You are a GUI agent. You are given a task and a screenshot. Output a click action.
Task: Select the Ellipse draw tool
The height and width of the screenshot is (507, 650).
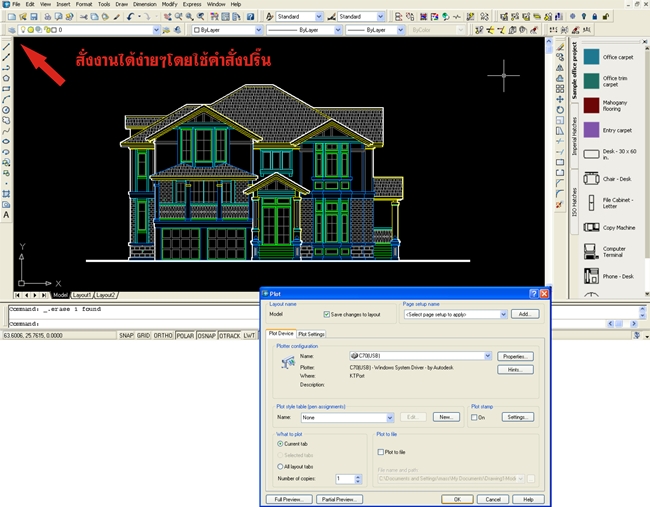click(x=6, y=141)
